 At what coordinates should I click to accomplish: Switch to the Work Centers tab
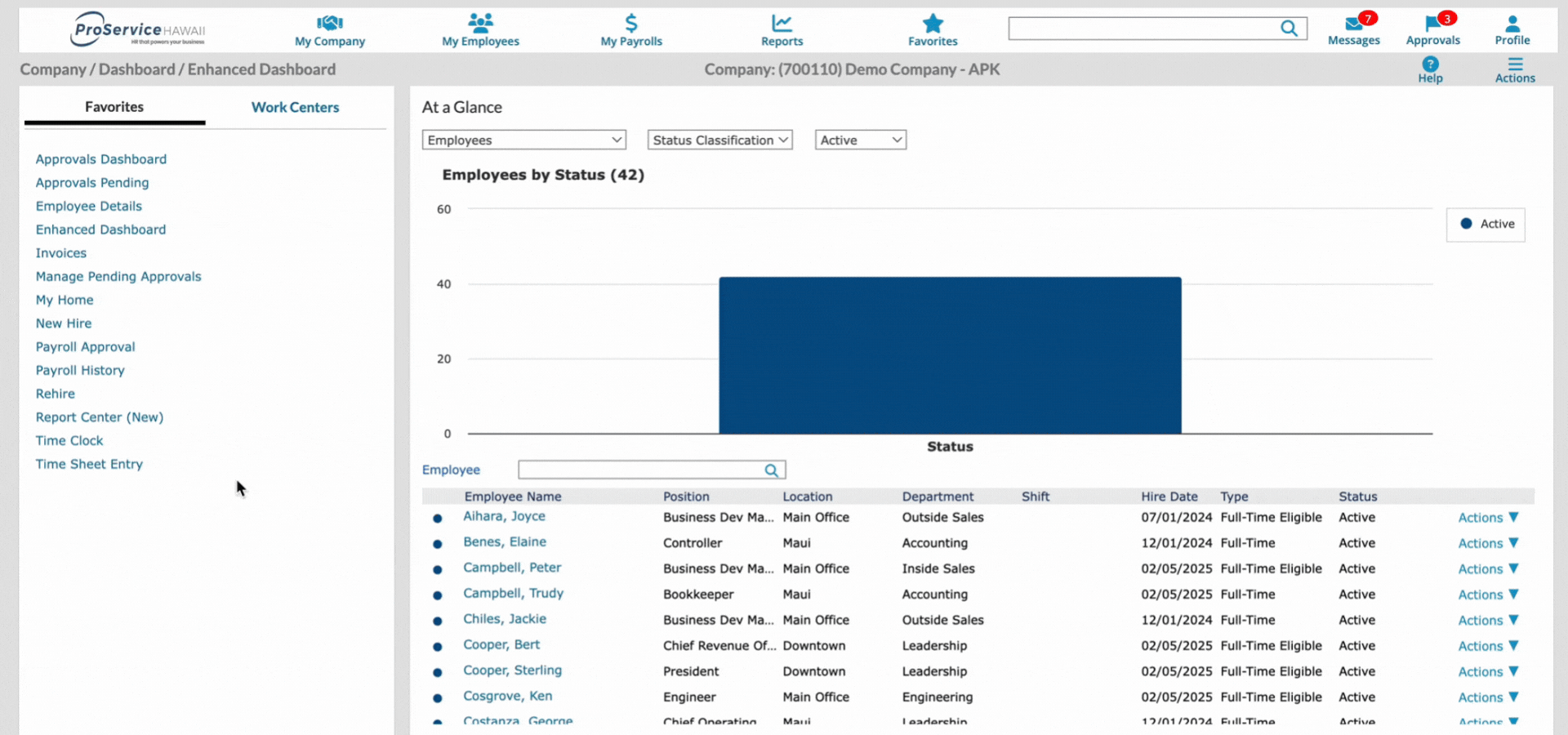(295, 107)
